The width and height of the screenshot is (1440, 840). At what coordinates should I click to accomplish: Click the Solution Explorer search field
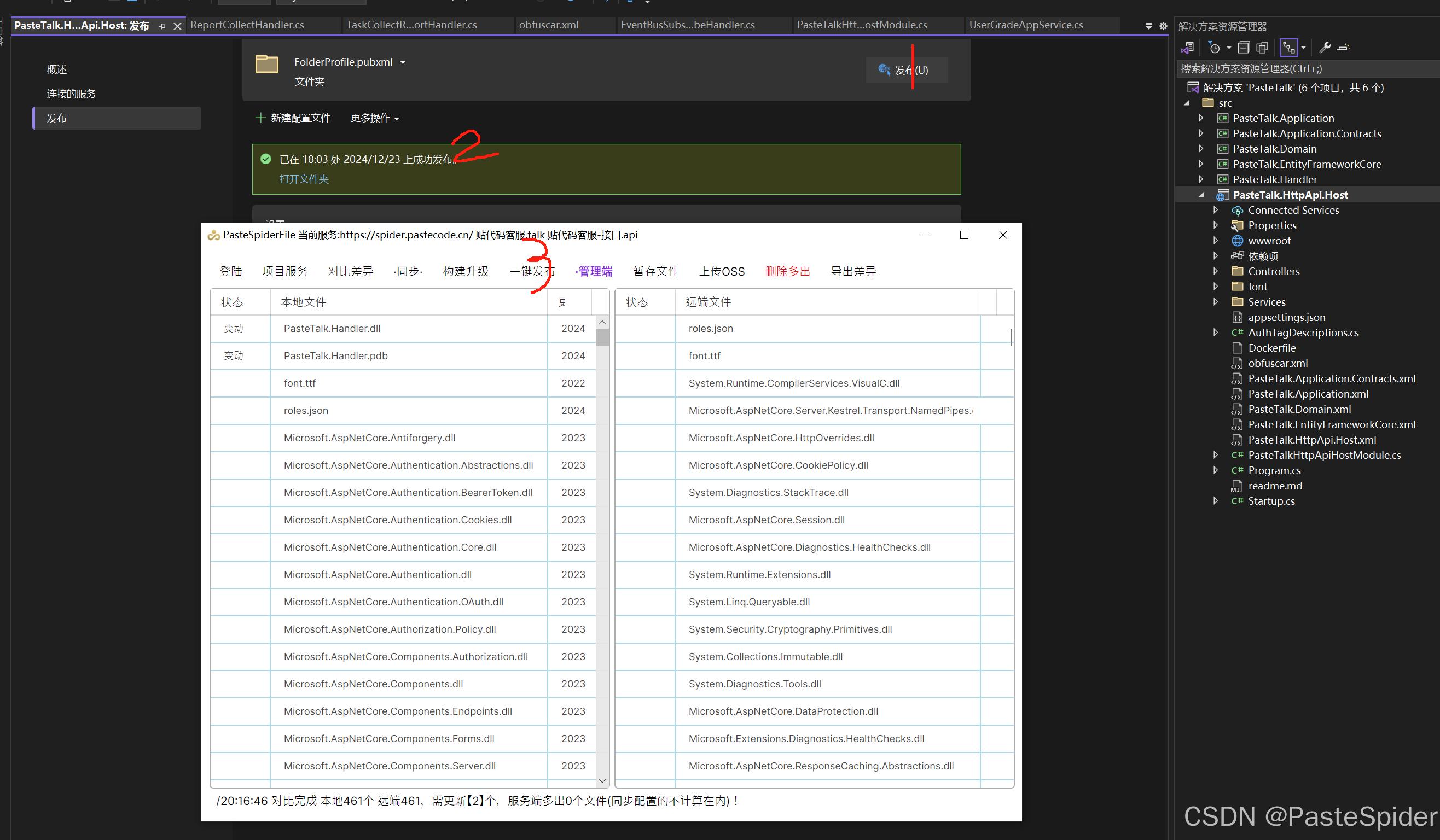1308,68
